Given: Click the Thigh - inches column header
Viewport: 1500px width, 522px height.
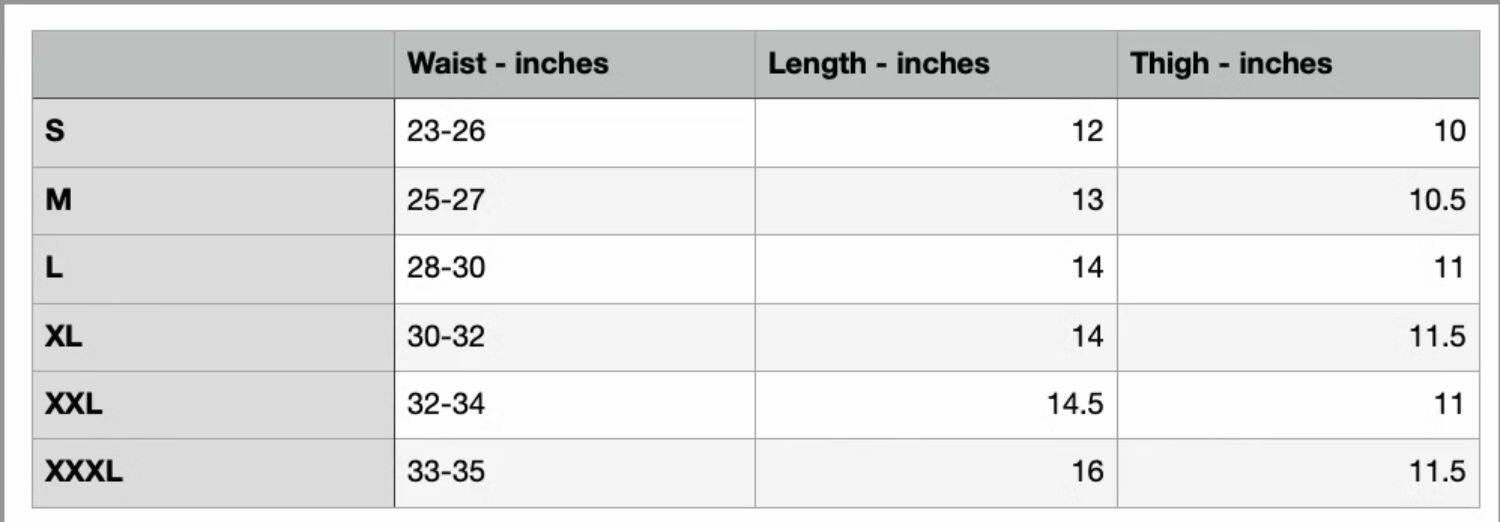Looking at the screenshot, I should [x=1231, y=64].
